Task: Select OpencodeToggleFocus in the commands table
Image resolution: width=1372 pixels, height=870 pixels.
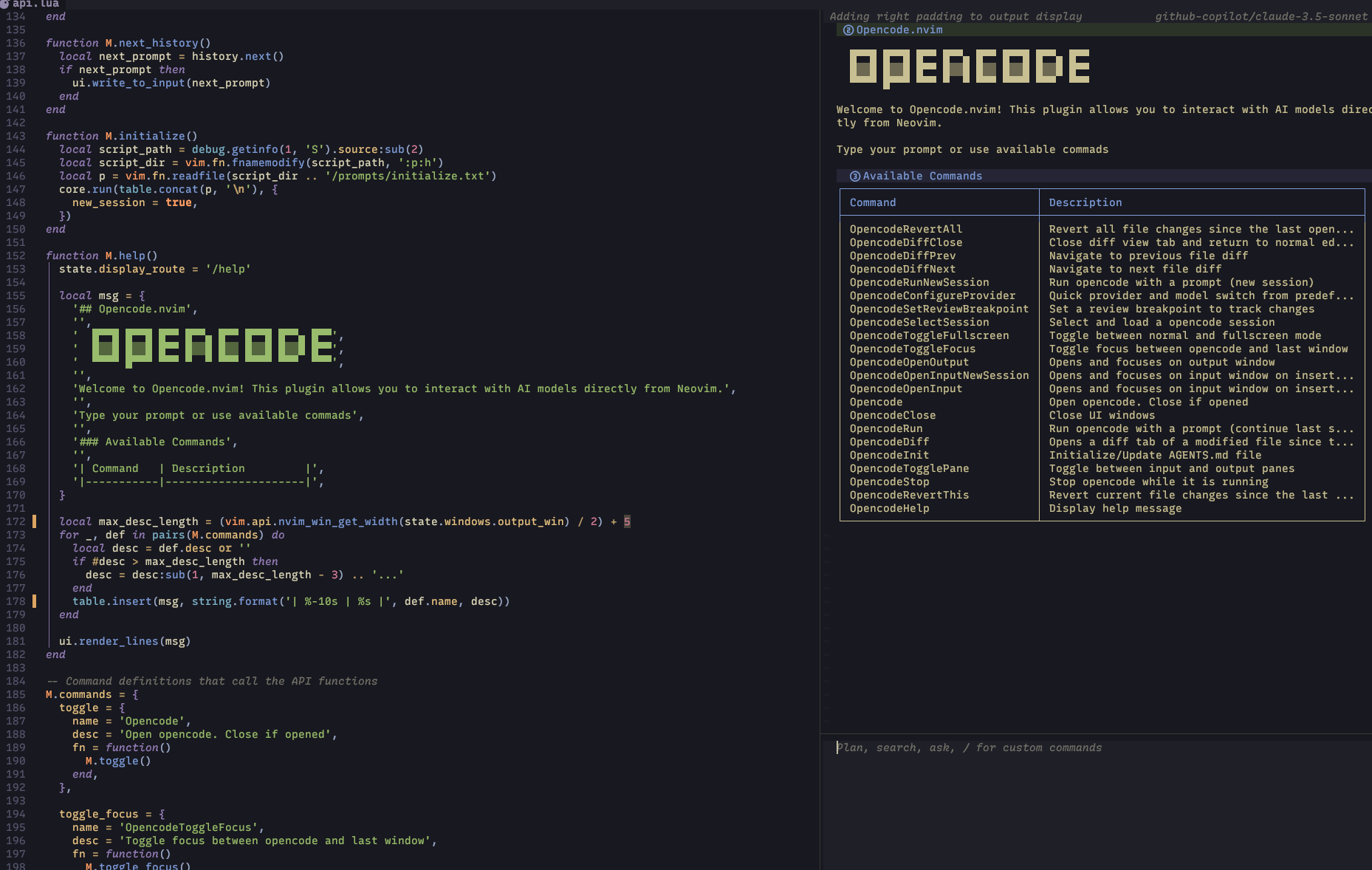Action: (913, 349)
